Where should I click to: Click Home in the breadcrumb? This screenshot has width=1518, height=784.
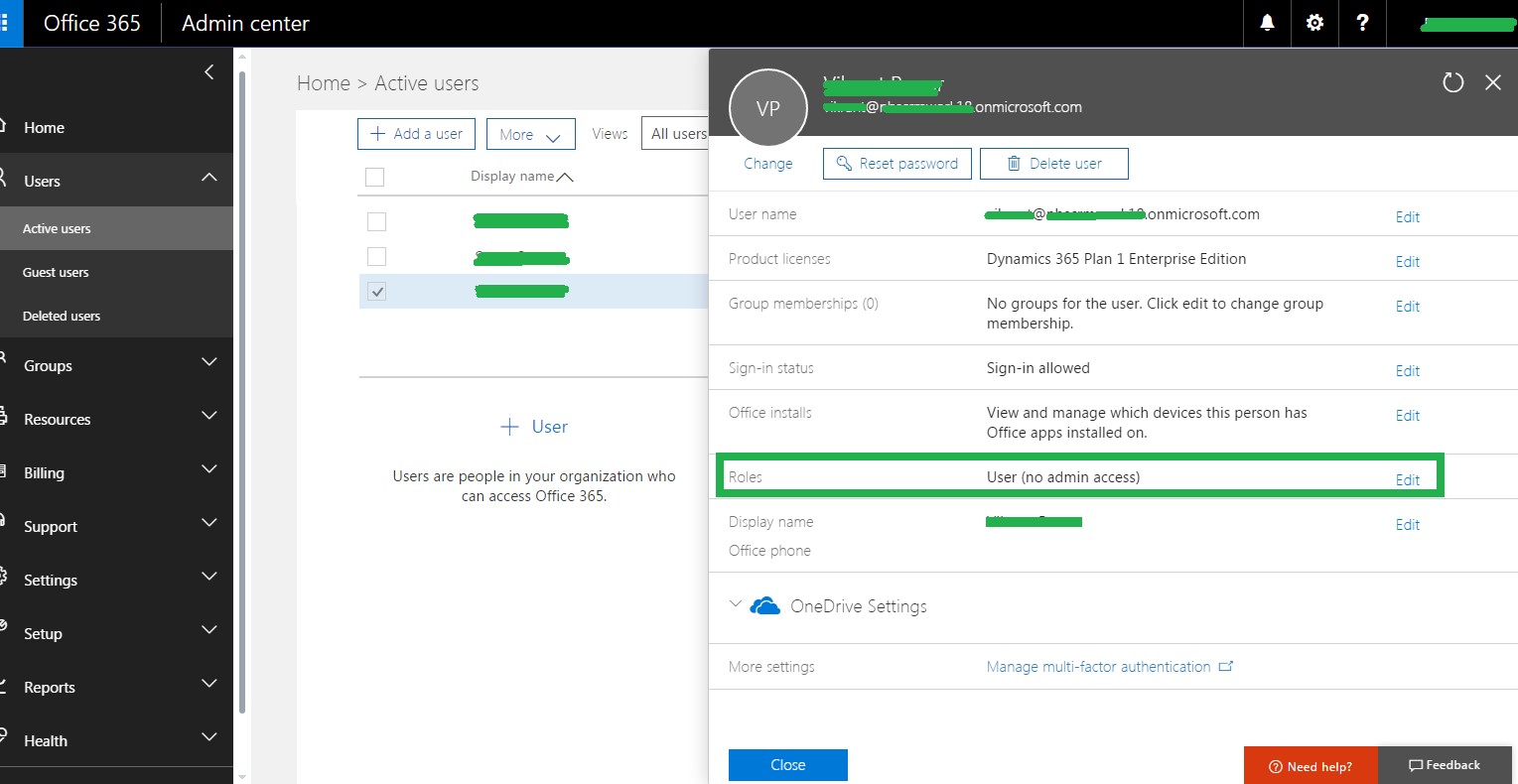[x=324, y=83]
